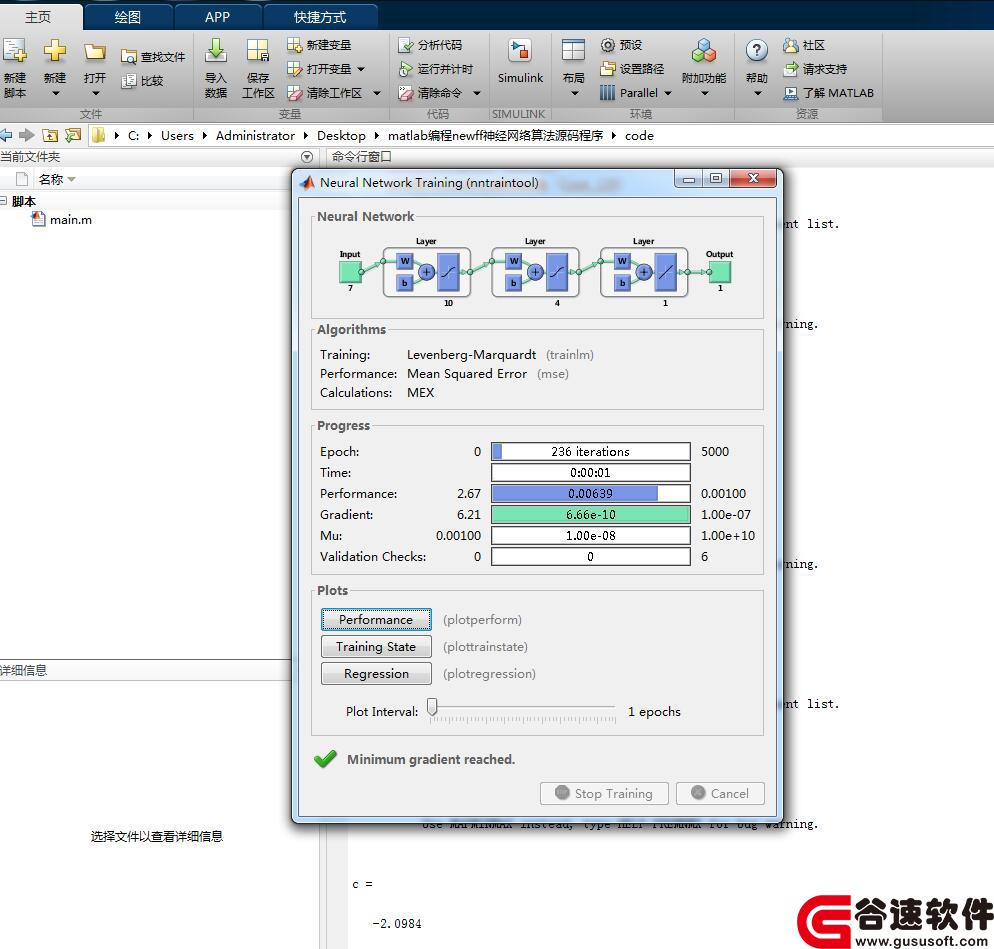The width and height of the screenshot is (994, 949).
Task: Click the back navigation arrow icon
Action: point(6,135)
